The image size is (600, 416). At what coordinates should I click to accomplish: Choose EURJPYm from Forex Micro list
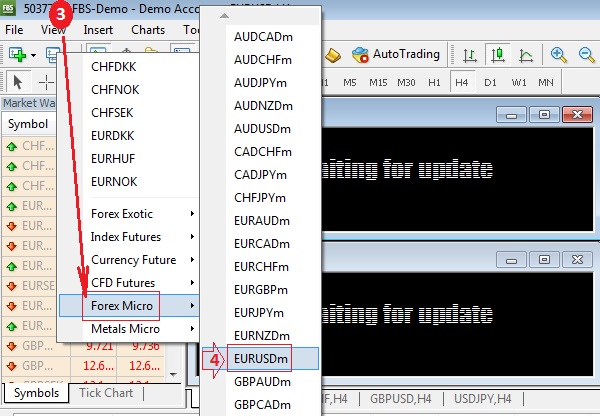tap(260, 313)
